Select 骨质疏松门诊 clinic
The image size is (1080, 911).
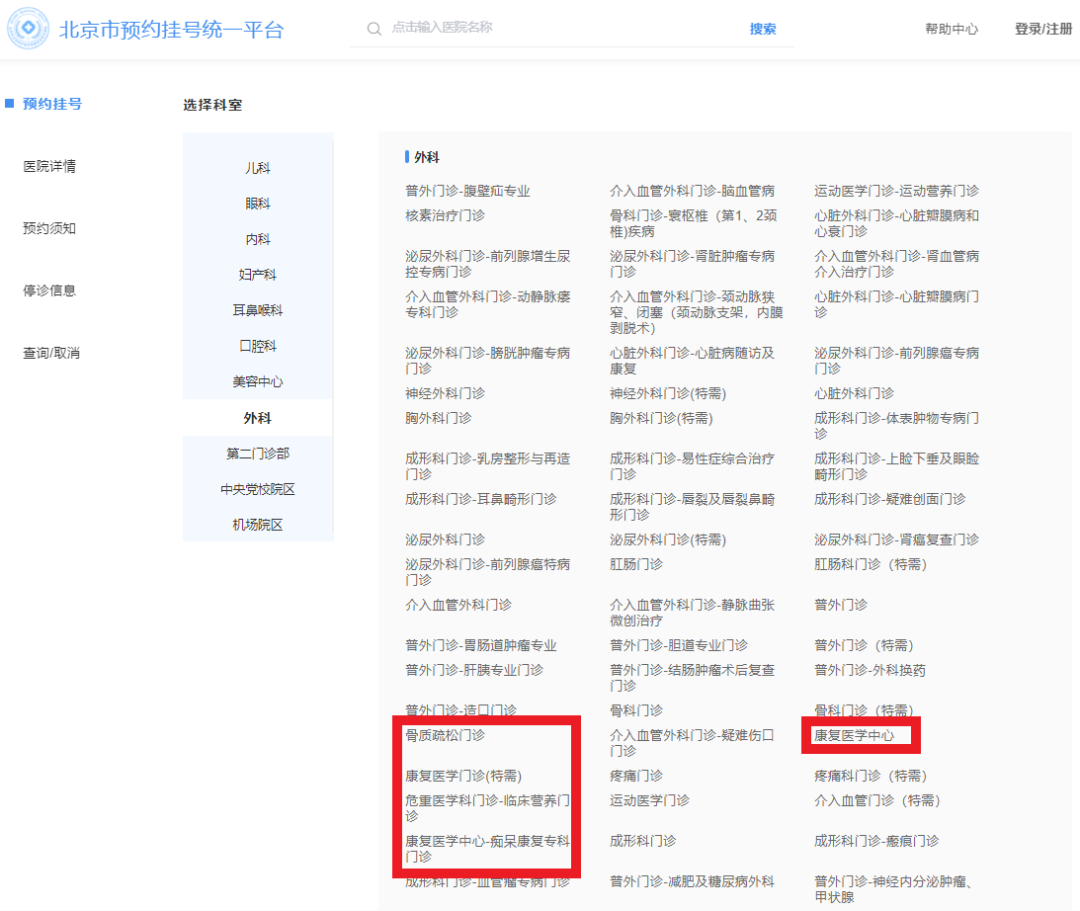(x=445, y=736)
